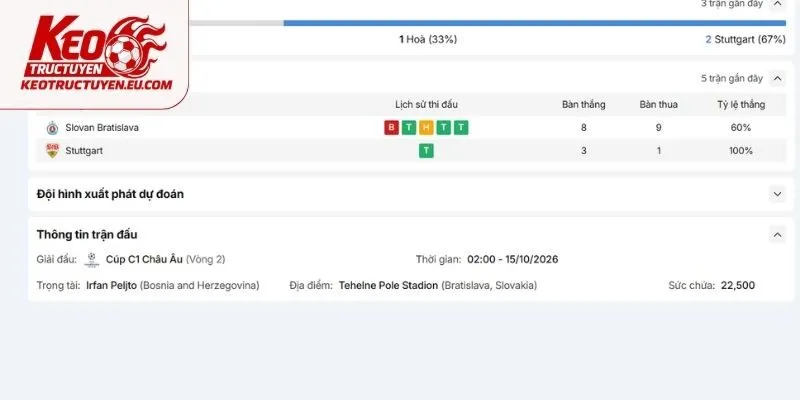Click the red B result badge for Slovan Bratislava

pyautogui.click(x=391, y=128)
